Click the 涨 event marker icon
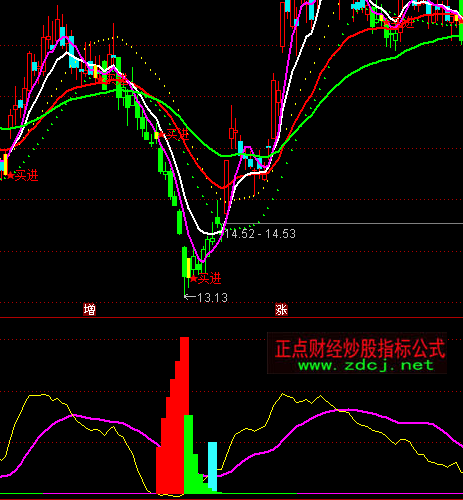 [x=281, y=310]
